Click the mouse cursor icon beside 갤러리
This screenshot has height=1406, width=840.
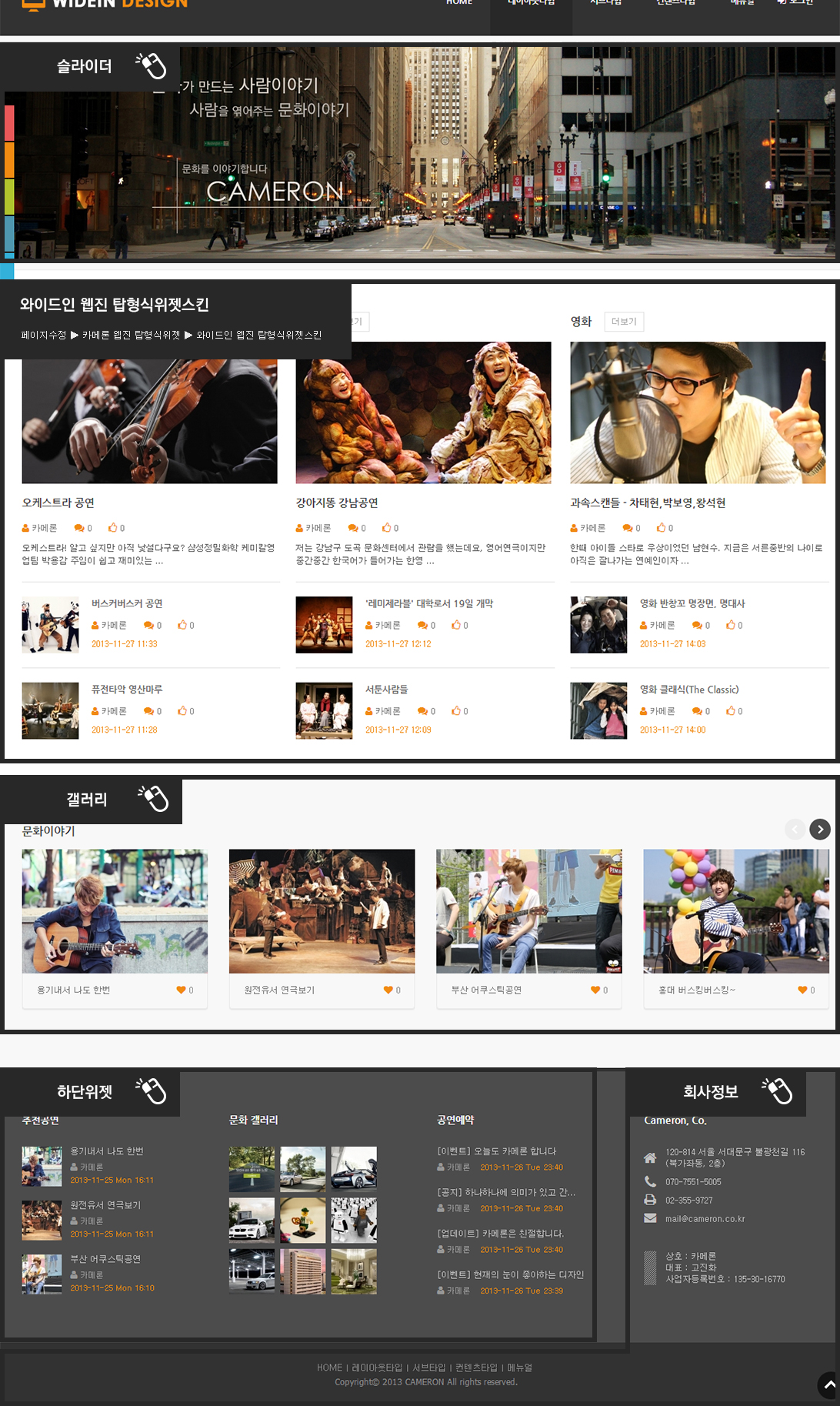(153, 799)
